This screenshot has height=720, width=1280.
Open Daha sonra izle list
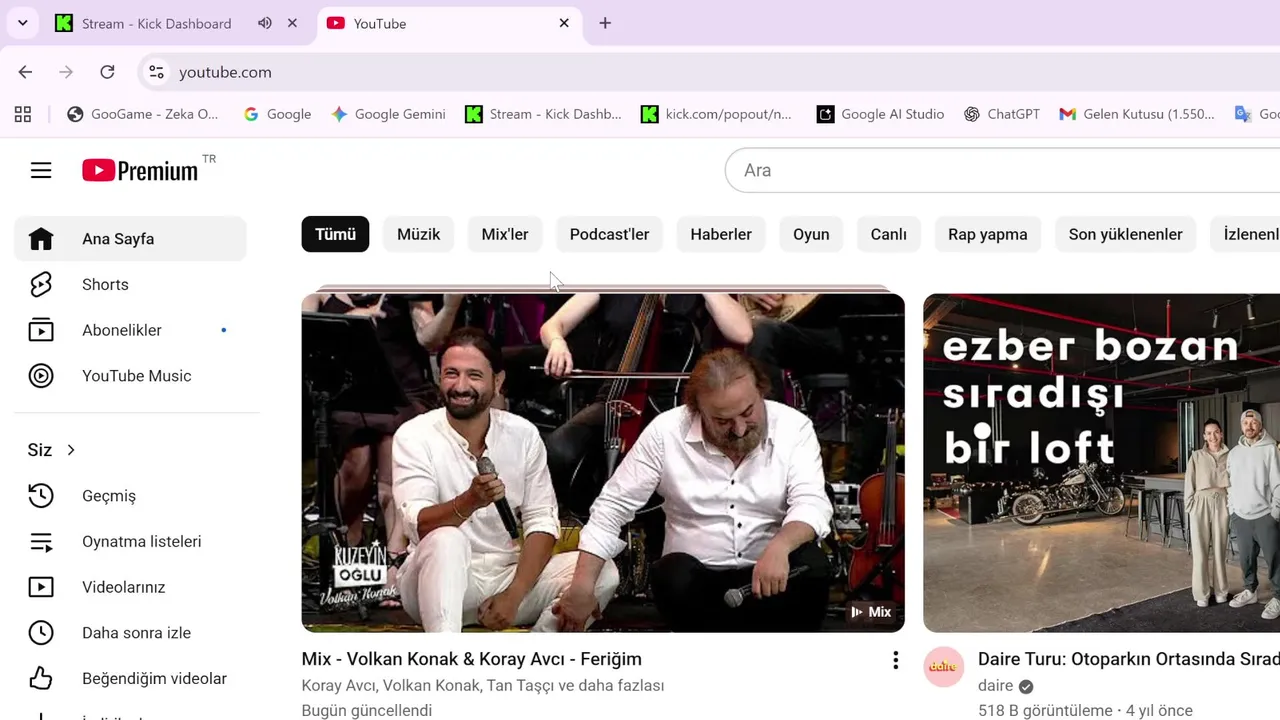pos(130,633)
